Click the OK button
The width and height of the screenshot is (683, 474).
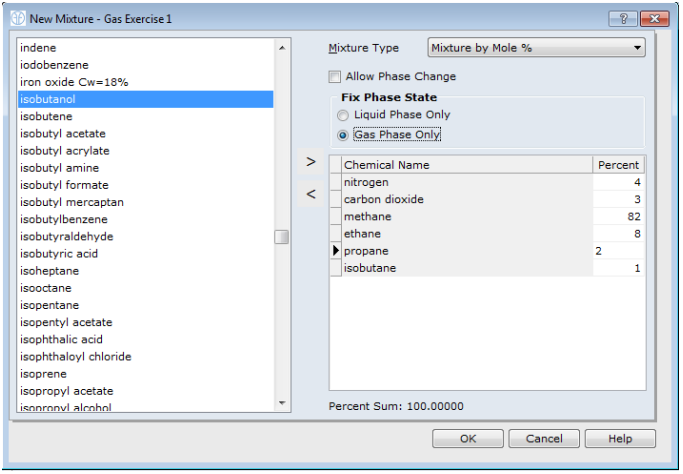[468, 439]
